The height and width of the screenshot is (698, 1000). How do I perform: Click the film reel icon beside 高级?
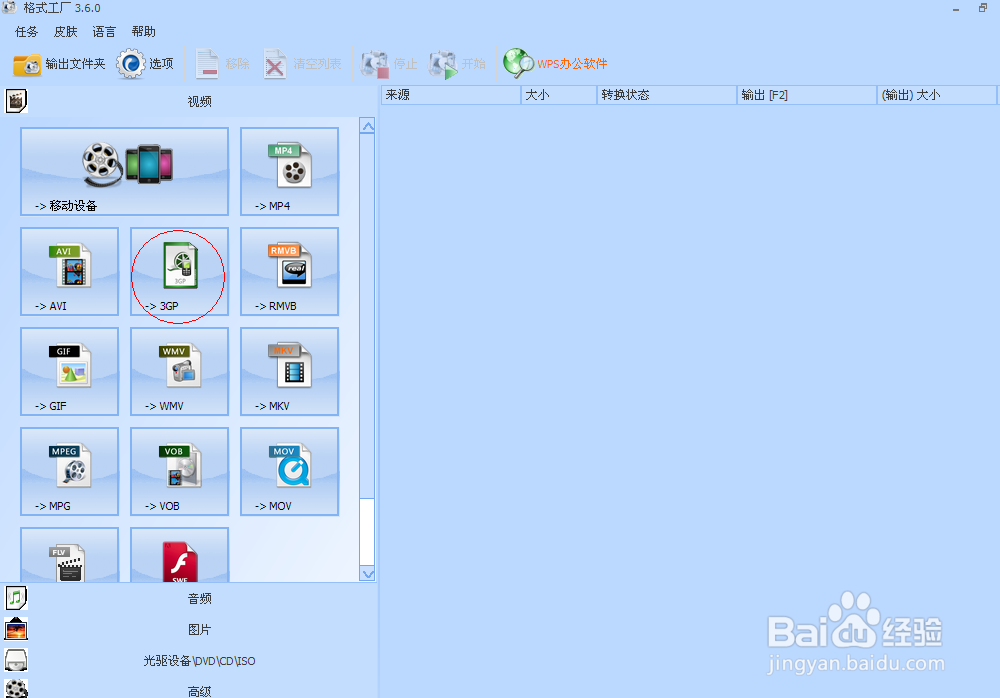point(16,689)
